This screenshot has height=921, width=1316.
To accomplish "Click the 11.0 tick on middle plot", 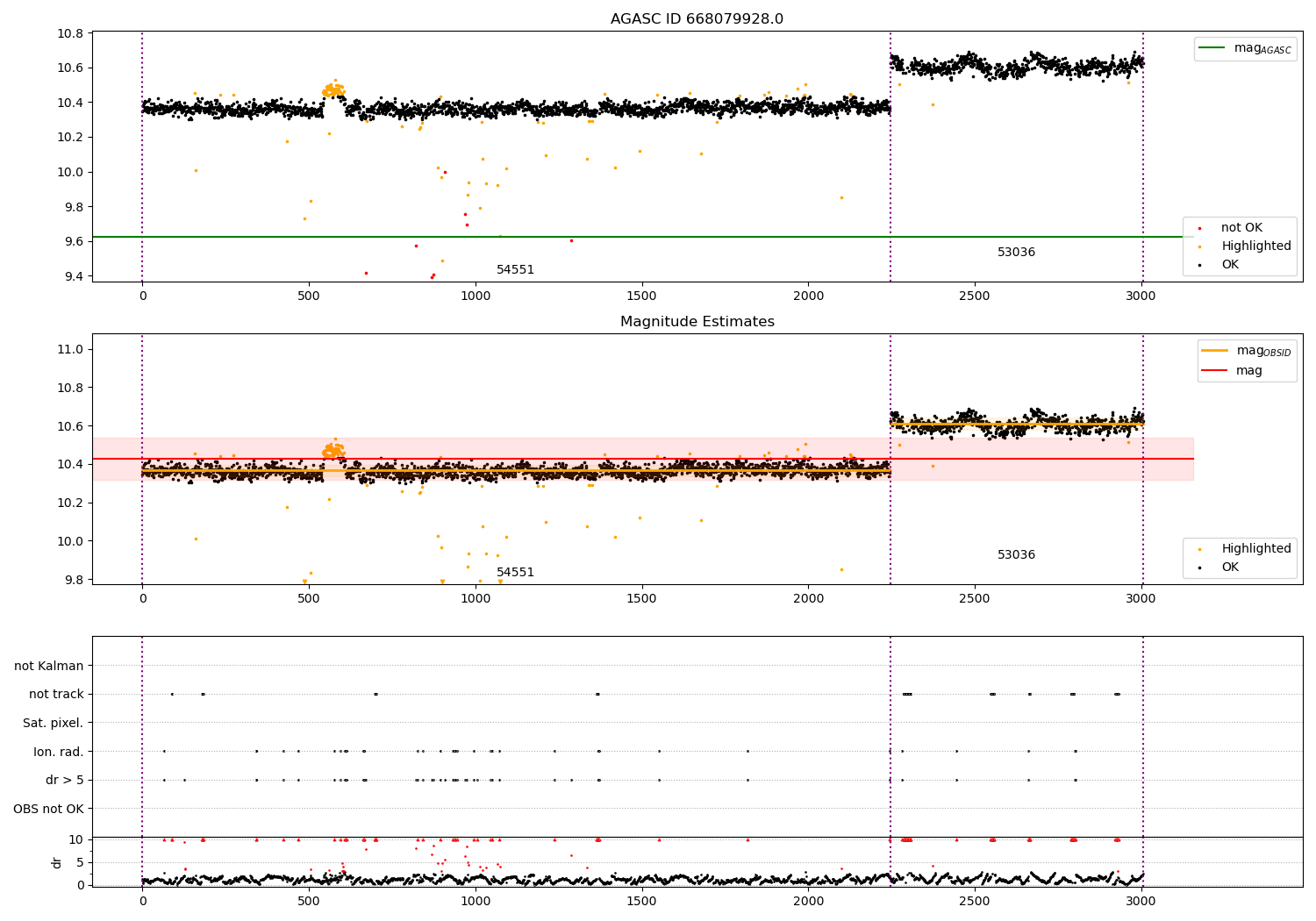I will [69, 349].
